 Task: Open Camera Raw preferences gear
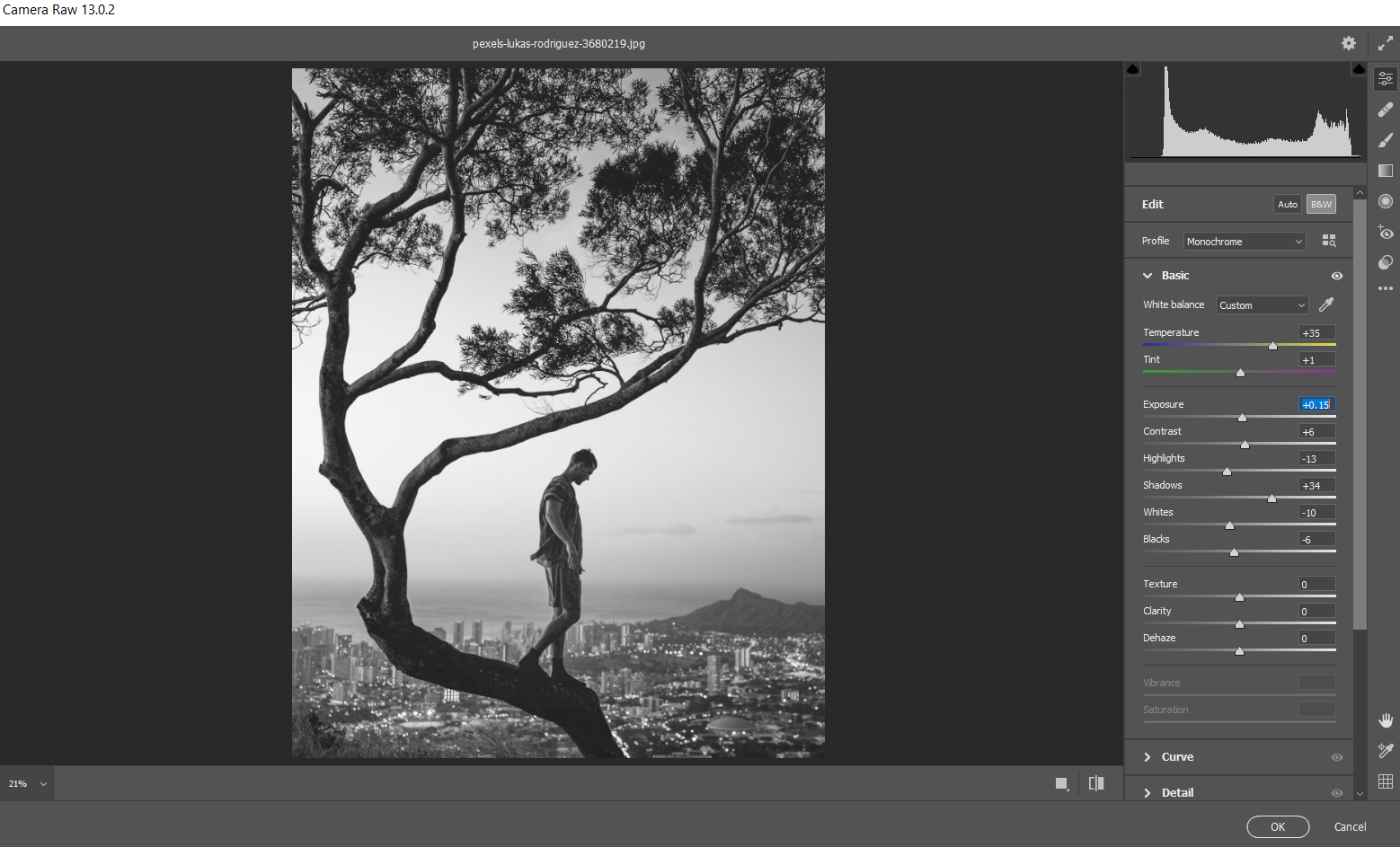tap(1348, 42)
